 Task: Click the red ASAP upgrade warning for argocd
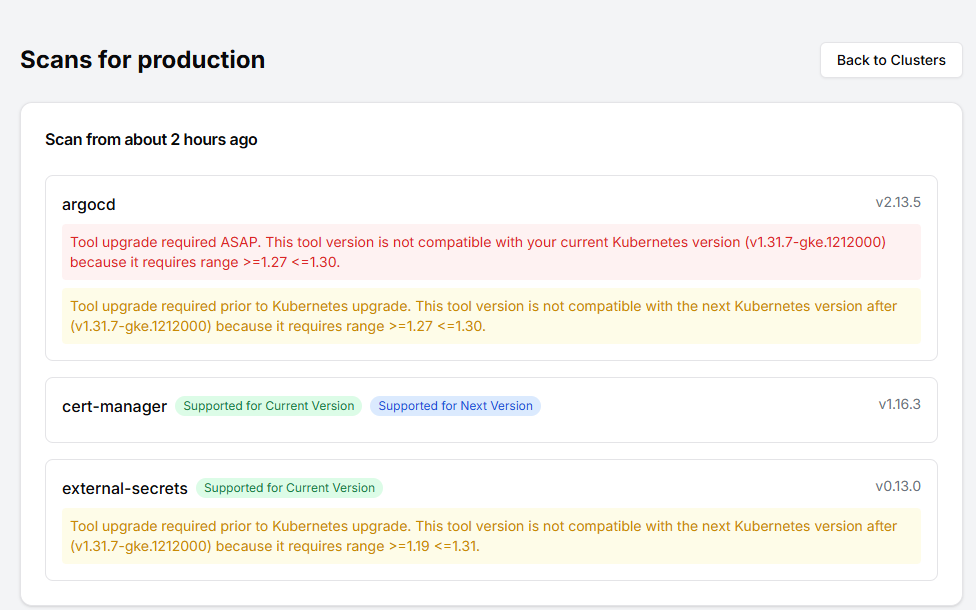(490, 252)
